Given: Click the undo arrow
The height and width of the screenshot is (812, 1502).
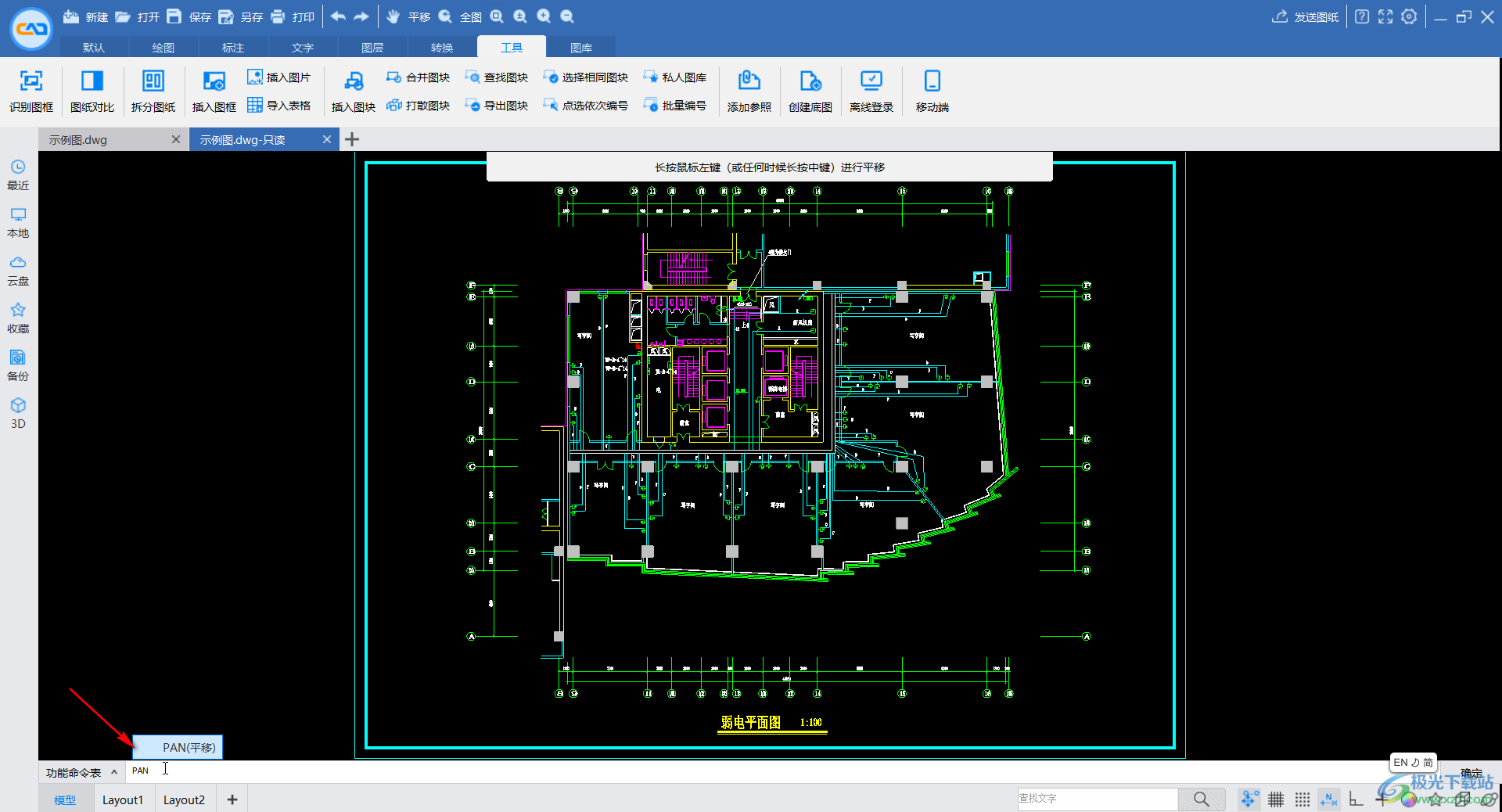Looking at the screenshot, I should 338,16.
